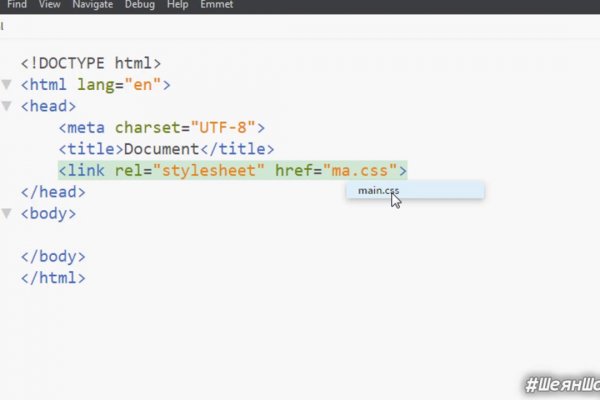Open the Emmet menu
600x400 pixels.
pos(215,5)
